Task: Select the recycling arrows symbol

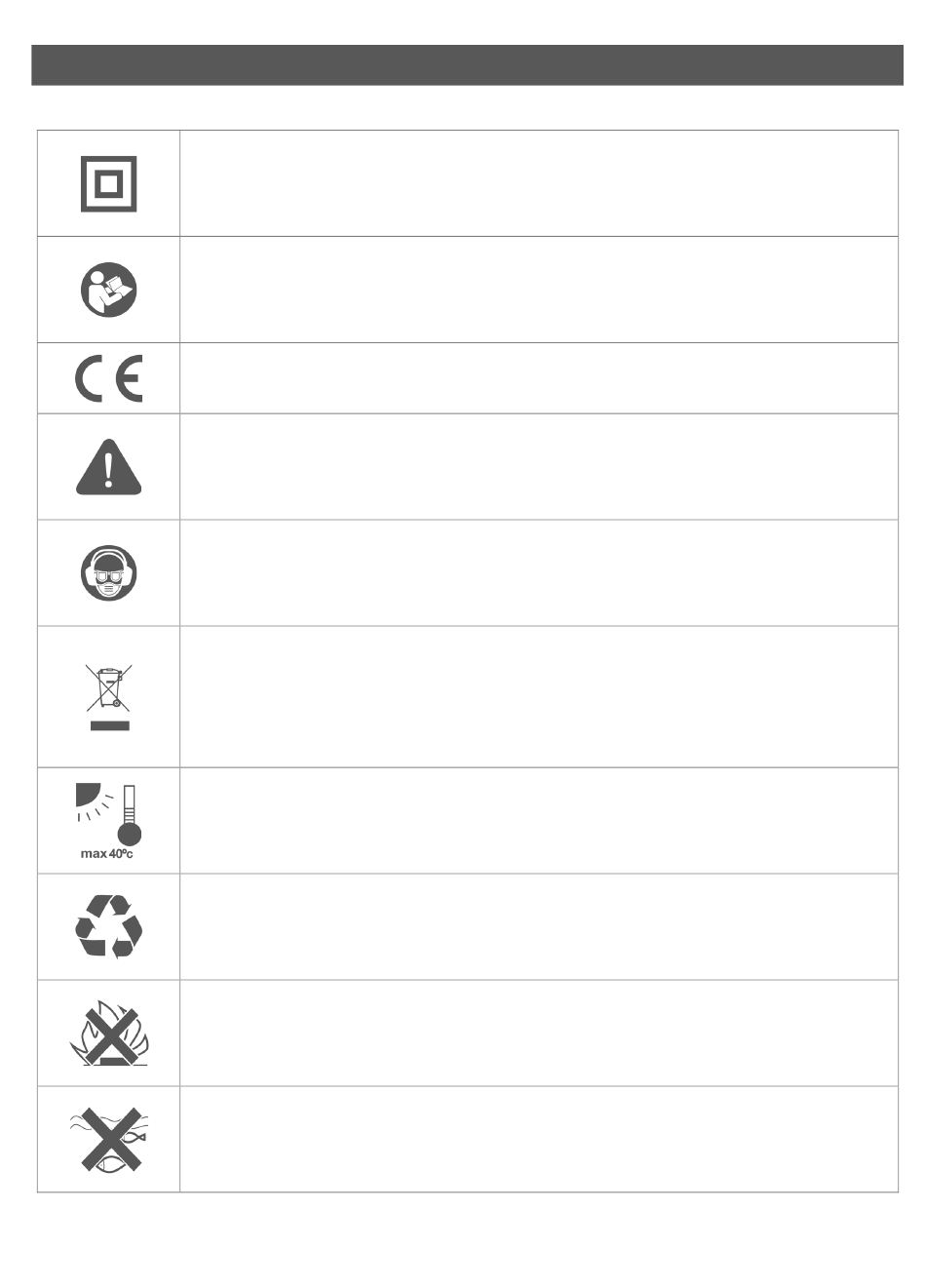Action: [x=108, y=926]
